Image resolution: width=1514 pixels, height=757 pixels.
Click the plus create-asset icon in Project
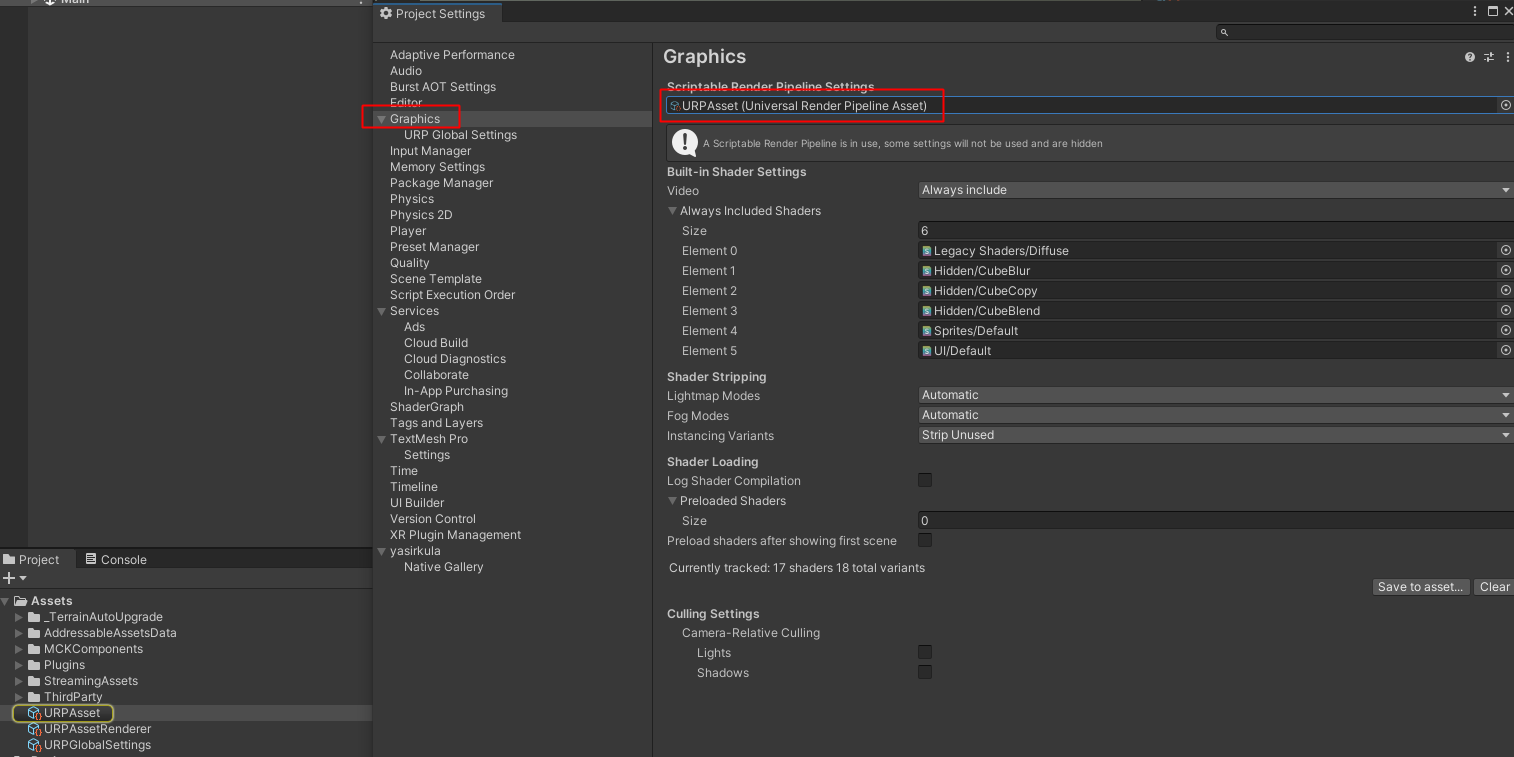click(10, 578)
